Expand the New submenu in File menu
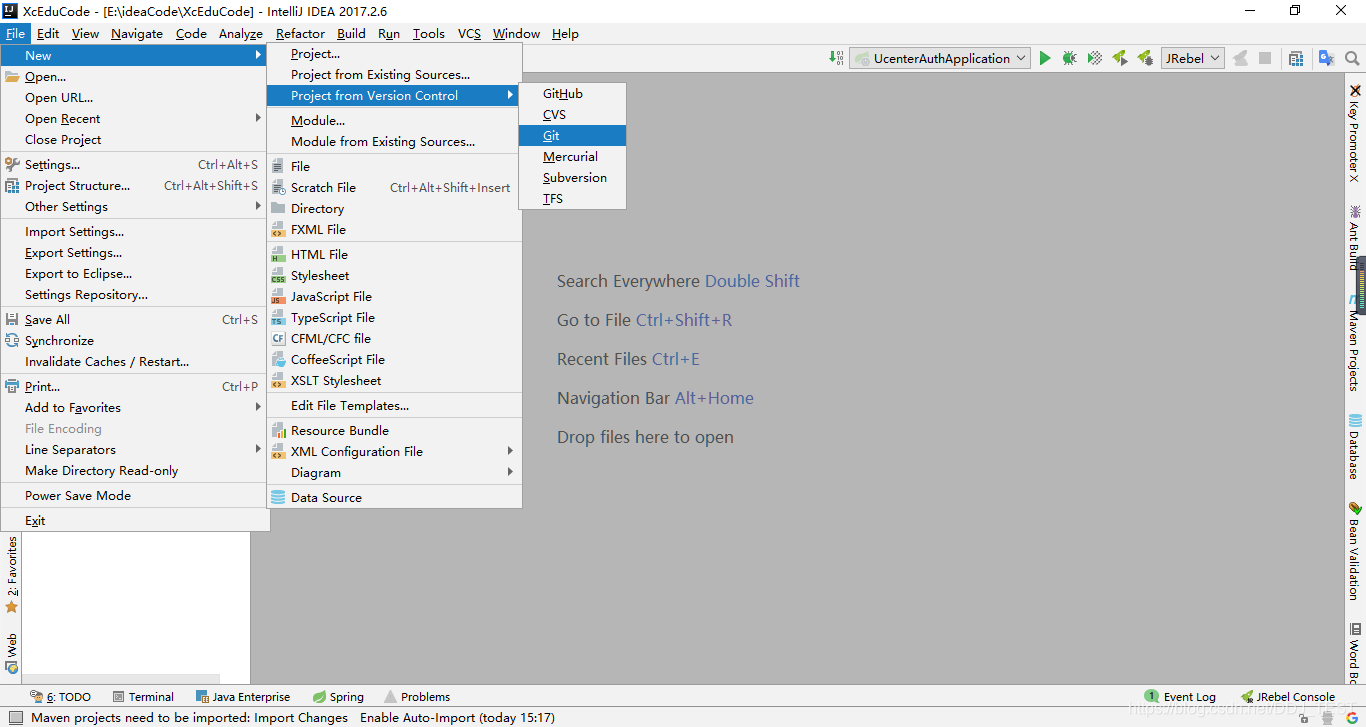The image size is (1366, 727). click(x=135, y=55)
